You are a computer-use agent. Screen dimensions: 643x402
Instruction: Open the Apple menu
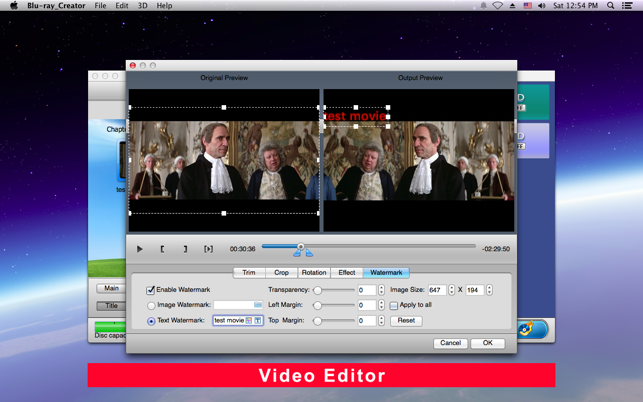(14, 6)
